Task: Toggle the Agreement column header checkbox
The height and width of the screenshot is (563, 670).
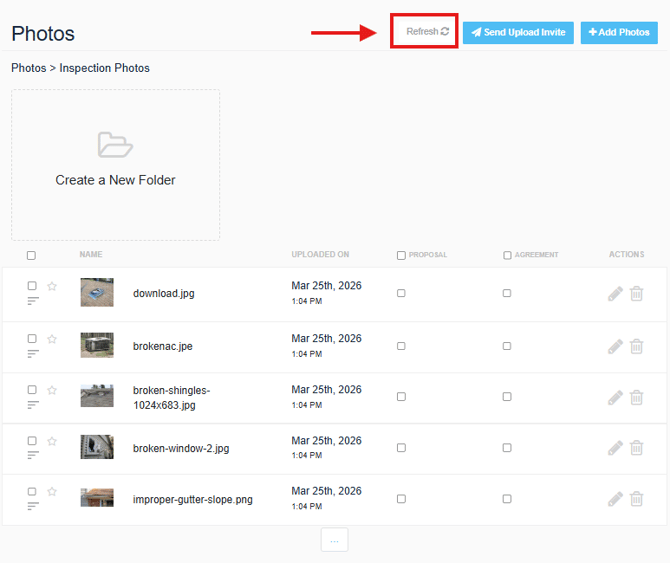Action: point(507,255)
